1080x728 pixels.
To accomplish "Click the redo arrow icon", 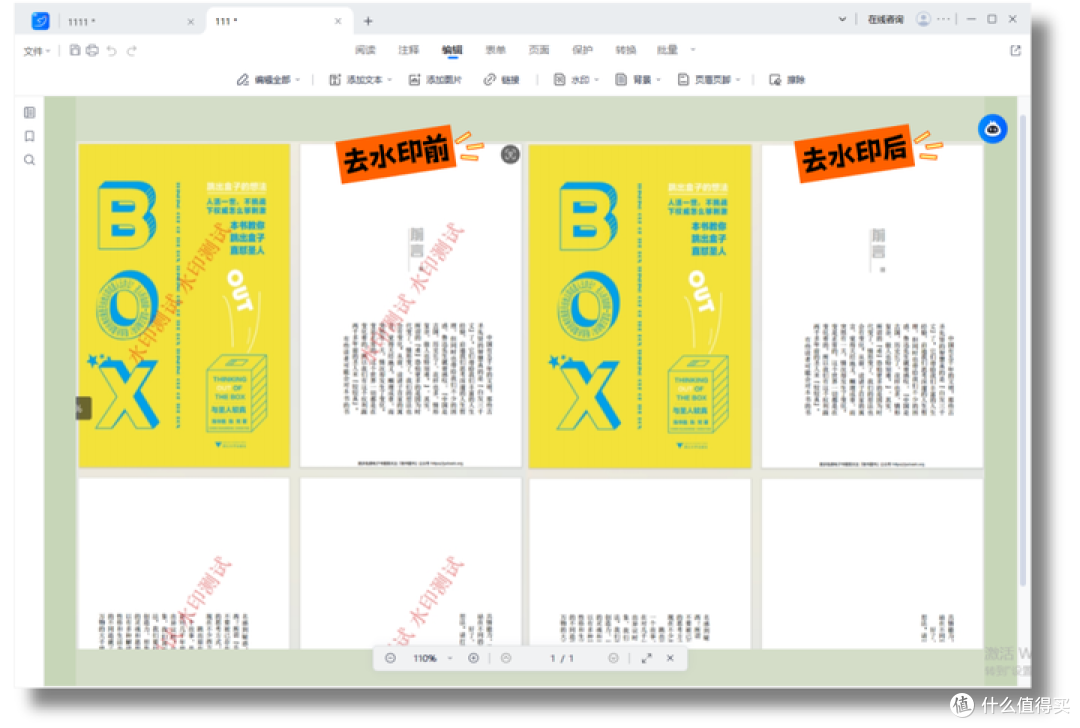I will [x=131, y=50].
